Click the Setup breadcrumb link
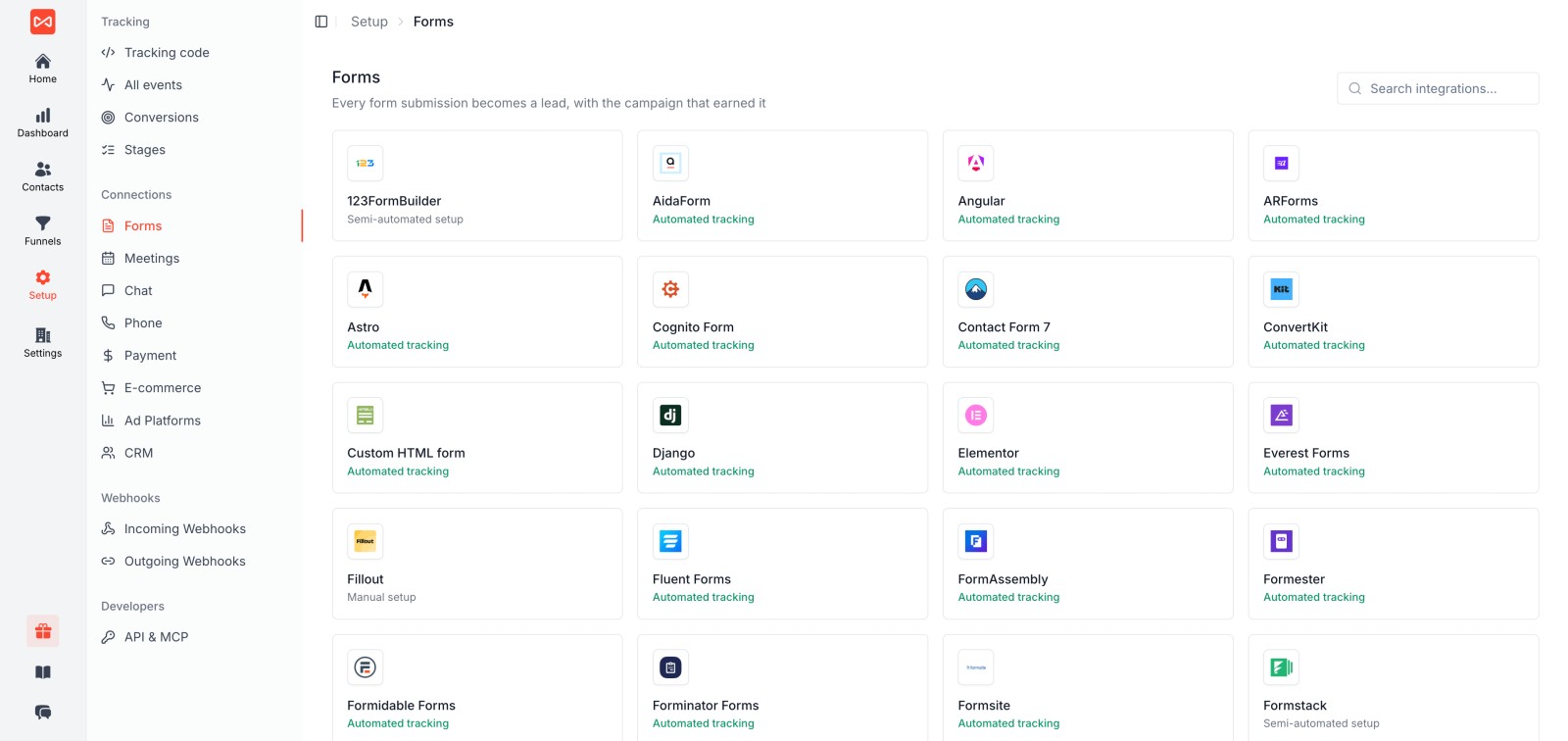1568x741 pixels. tap(369, 22)
